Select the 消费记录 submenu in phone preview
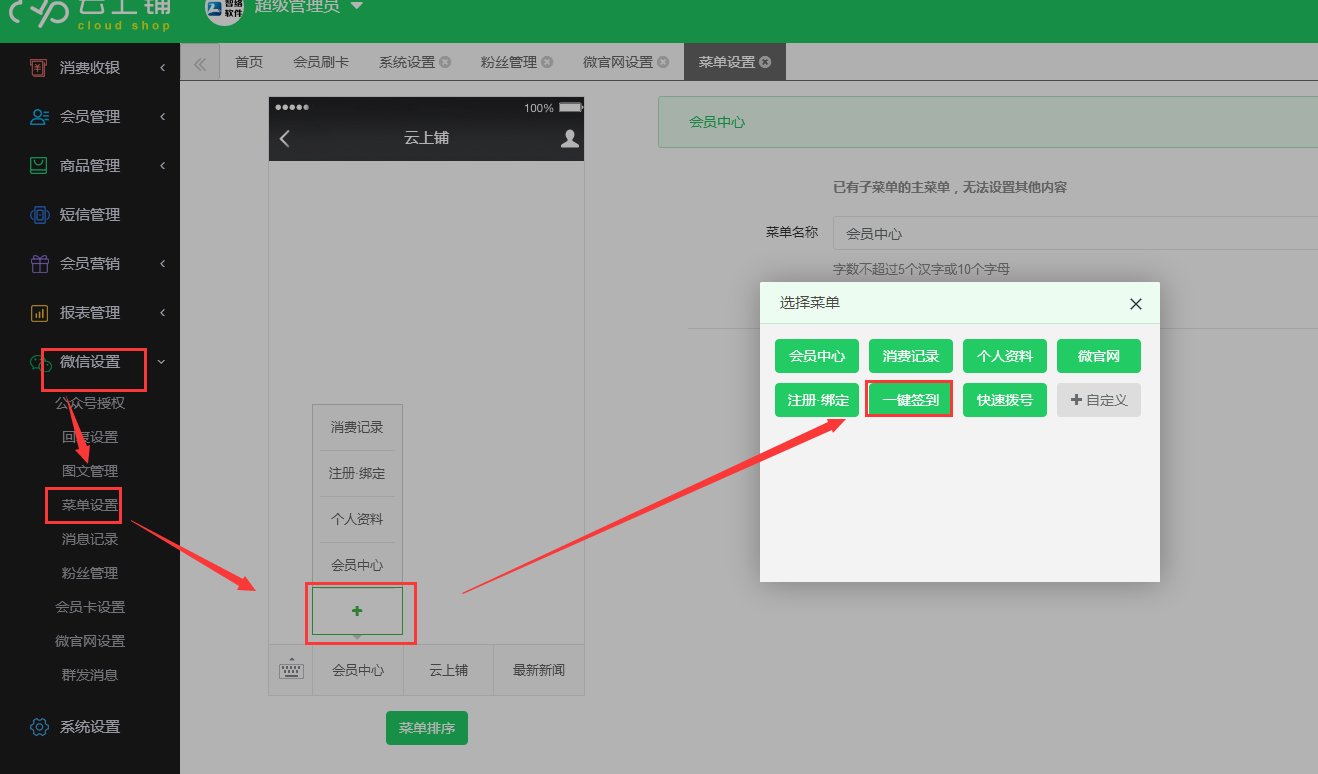The width and height of the screenshot is (1318, 774). [357, 427]
